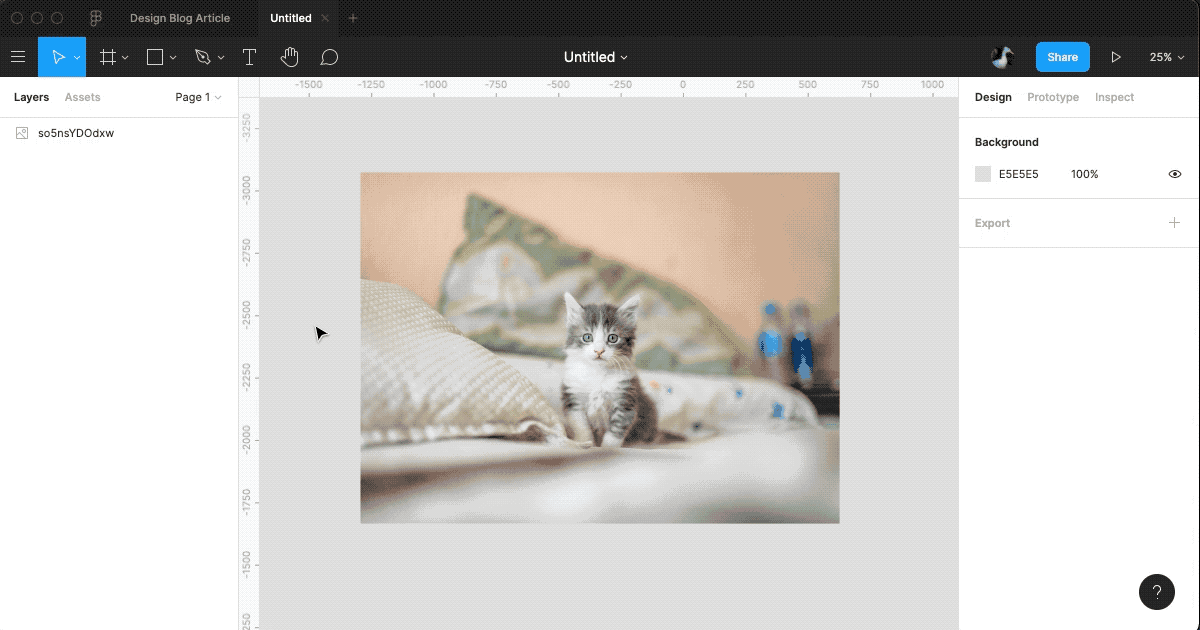Open the Untitled file name dropdown
This screenshot has width=1200, height=630.
pos(596,57)
